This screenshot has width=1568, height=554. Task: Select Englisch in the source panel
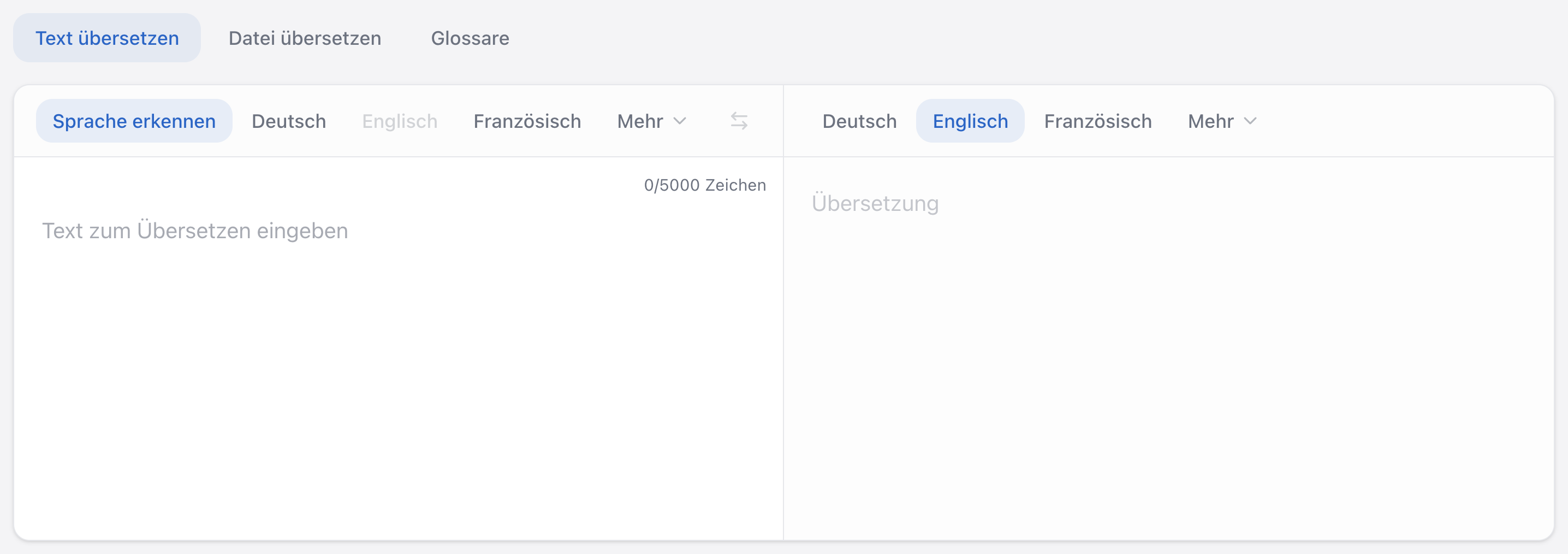pyautogui.click(x=400, y=121)
